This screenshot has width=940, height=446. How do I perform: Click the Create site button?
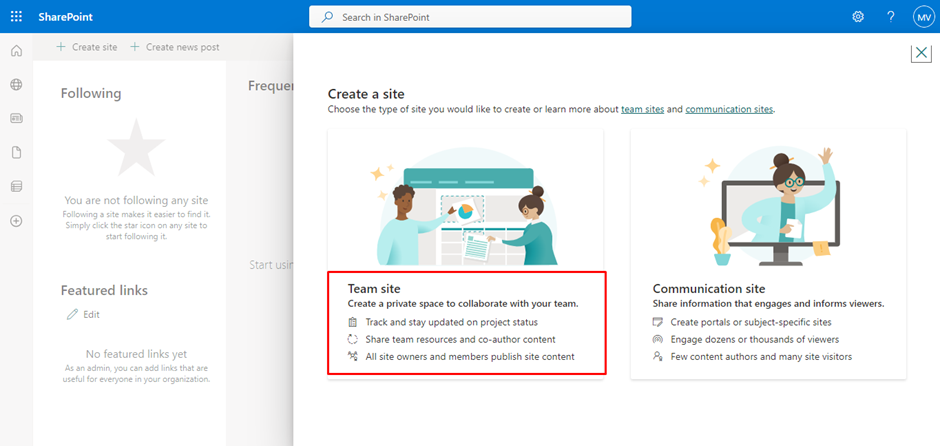[x=87, y=47]
